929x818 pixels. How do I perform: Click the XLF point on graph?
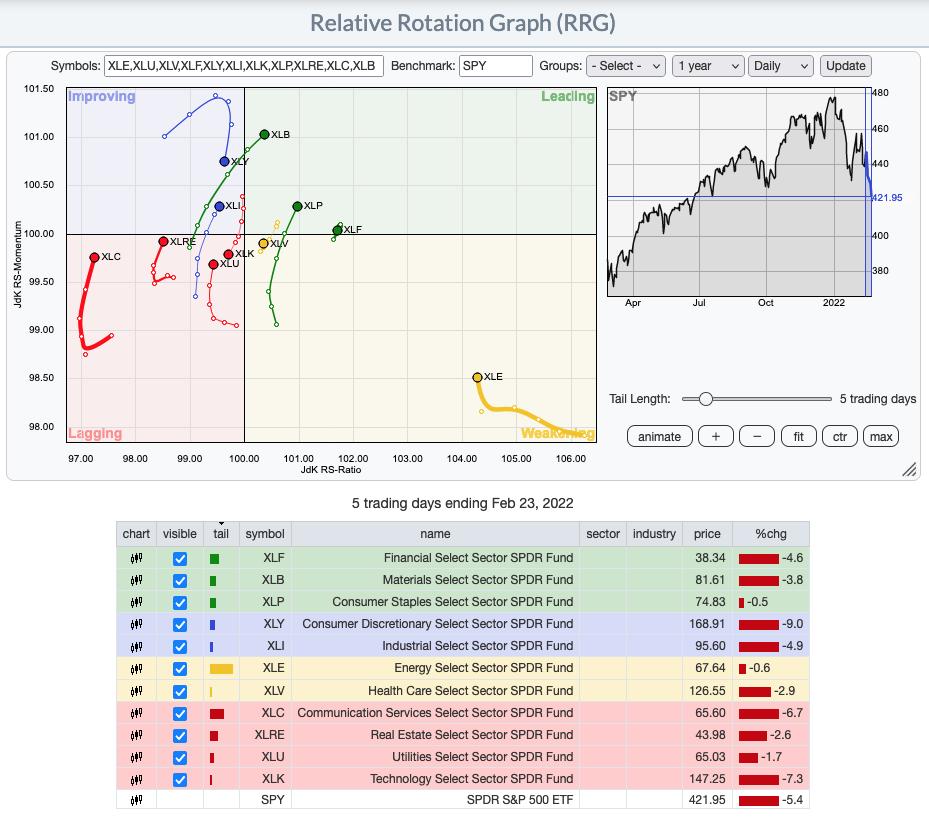[338, 230]
